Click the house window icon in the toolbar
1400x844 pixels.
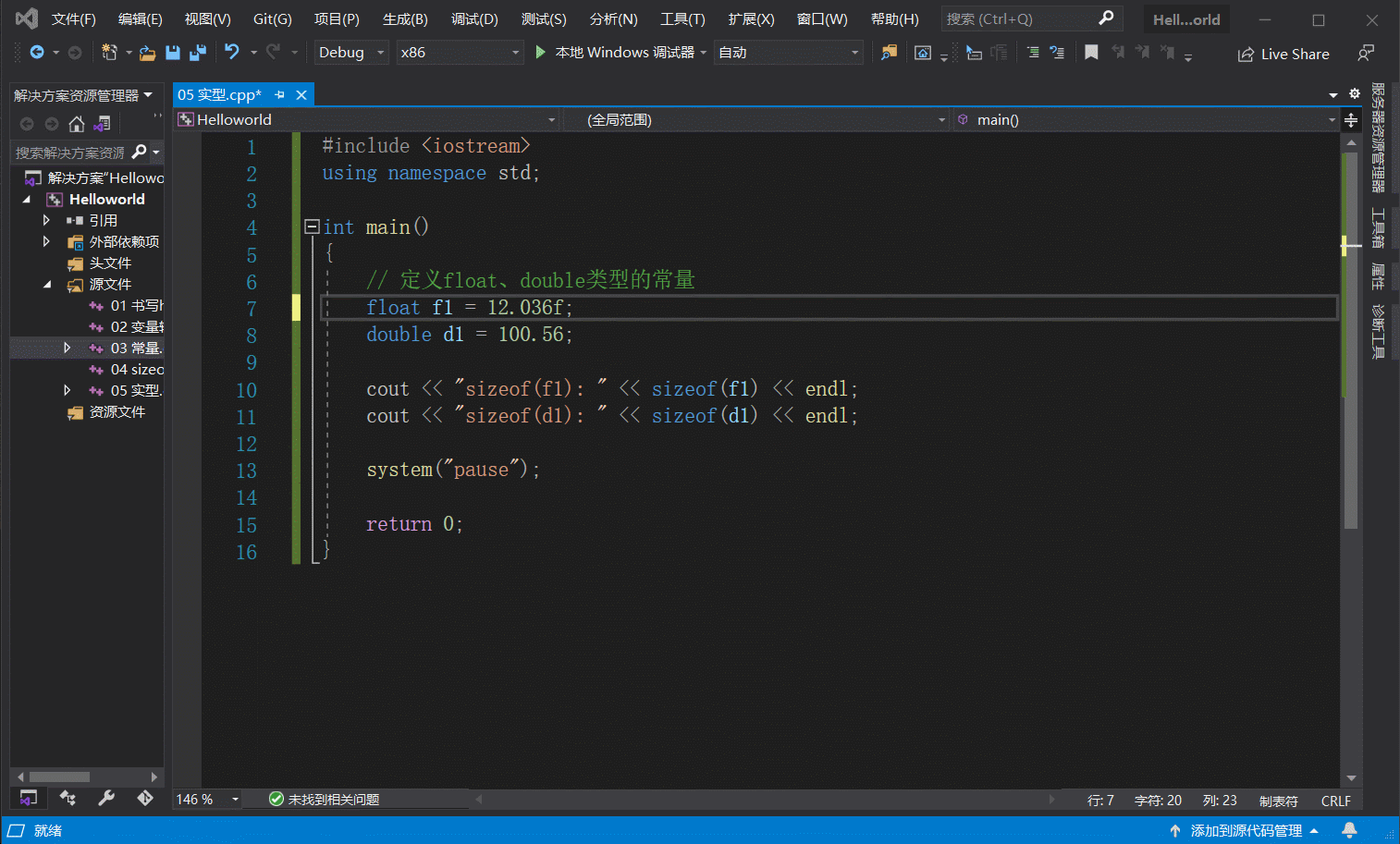(x=922, y=53)
